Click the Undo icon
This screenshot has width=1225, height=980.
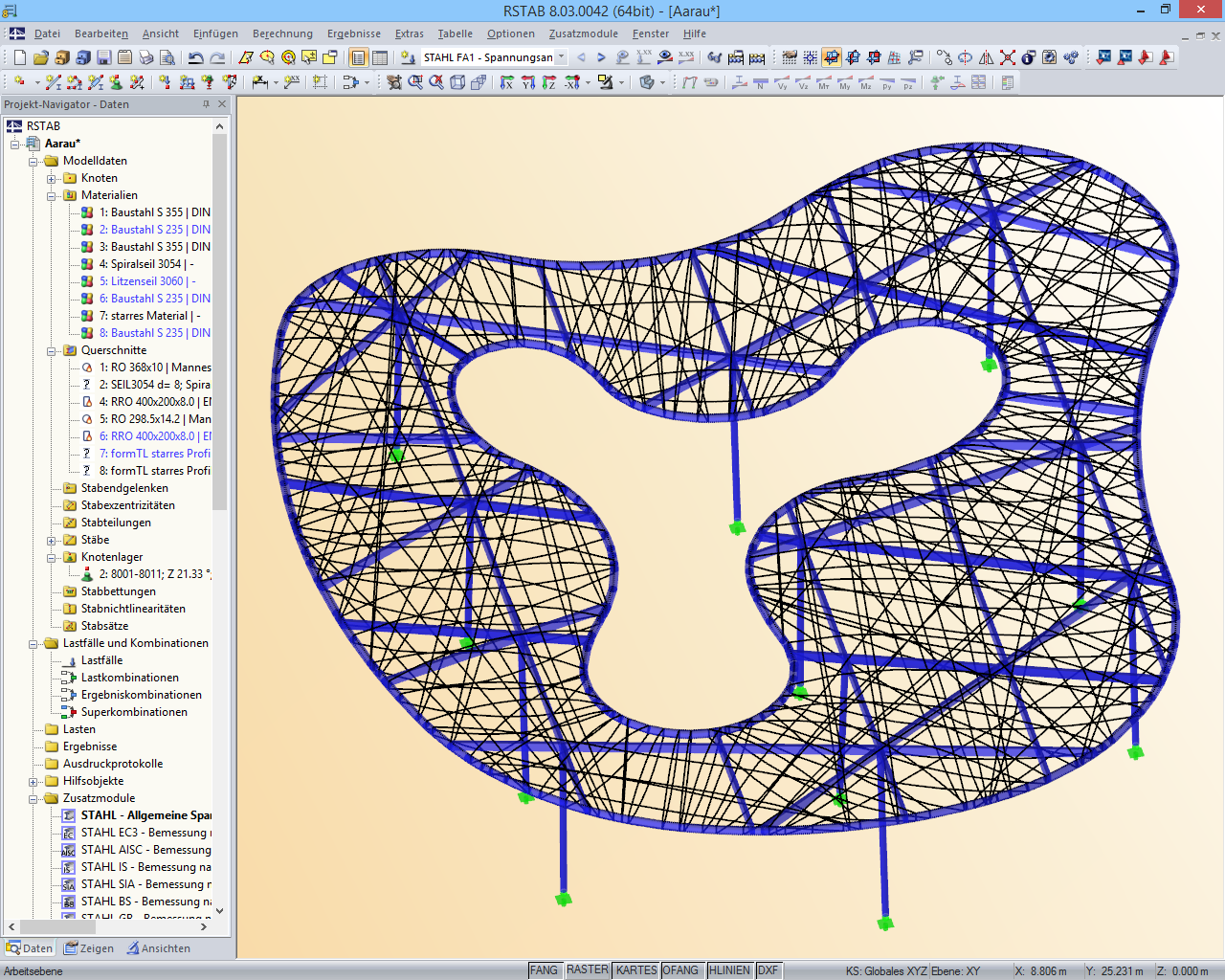pyautogui.click(x=194, y=57)
